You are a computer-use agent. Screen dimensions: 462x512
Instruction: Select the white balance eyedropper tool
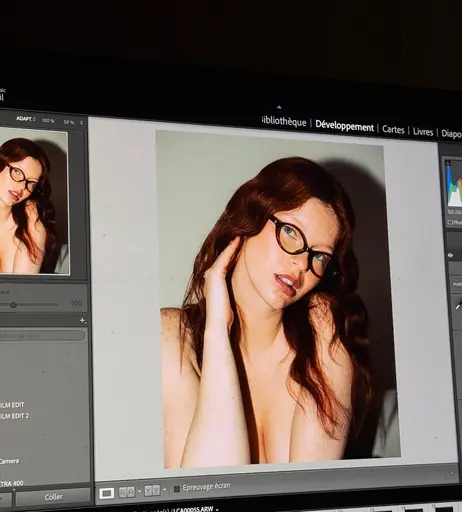pos(458,305)
